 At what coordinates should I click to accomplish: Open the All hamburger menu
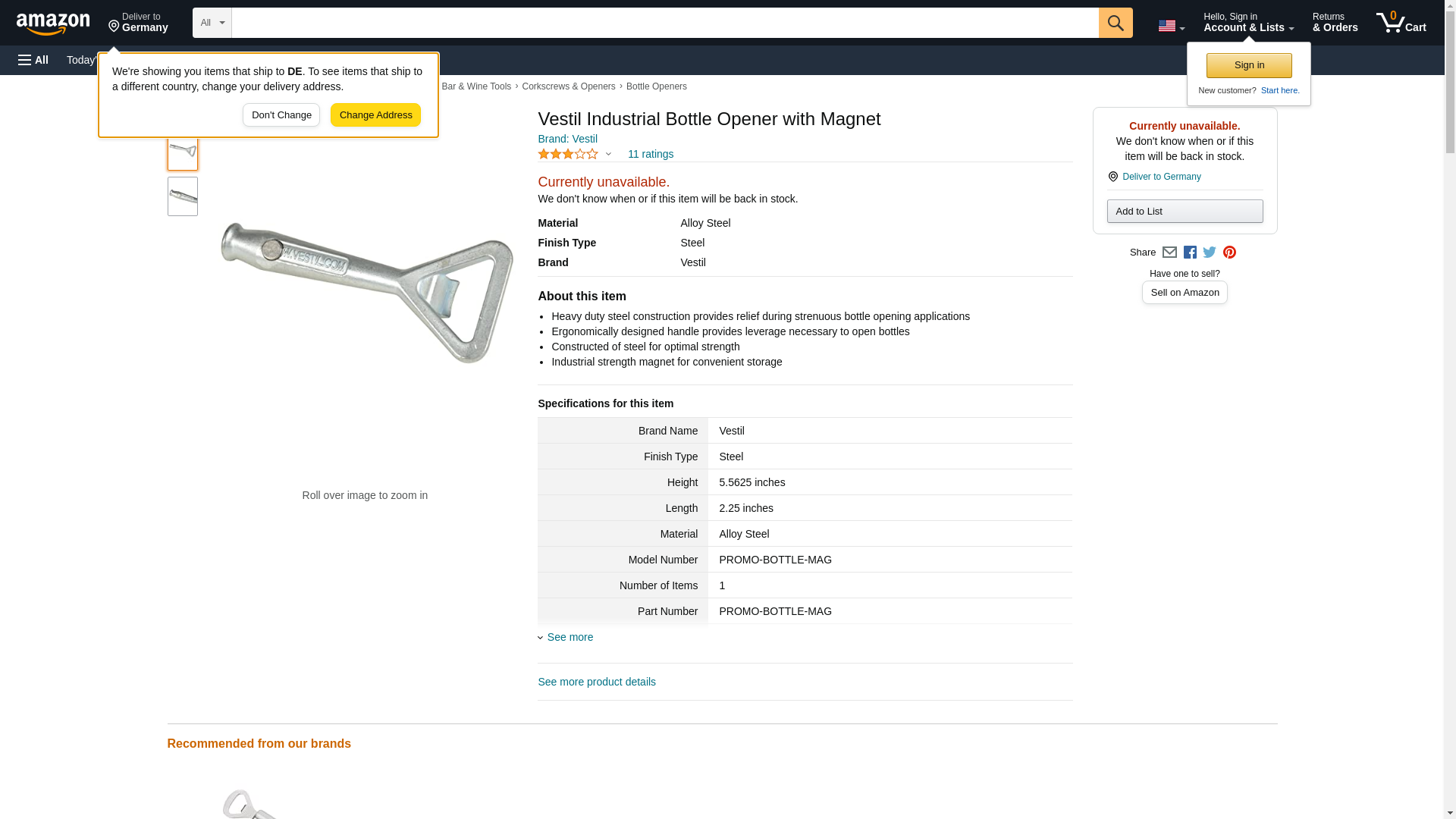point(33,60)
